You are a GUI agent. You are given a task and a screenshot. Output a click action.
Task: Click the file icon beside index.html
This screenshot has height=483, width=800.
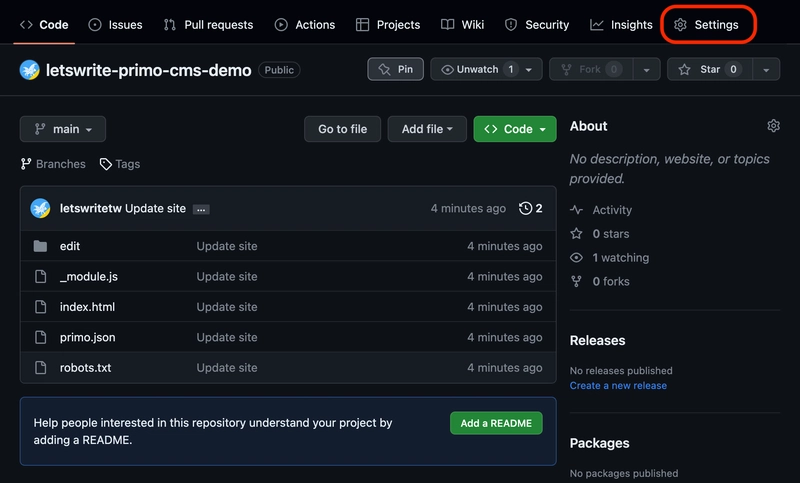tap(40, 307)
